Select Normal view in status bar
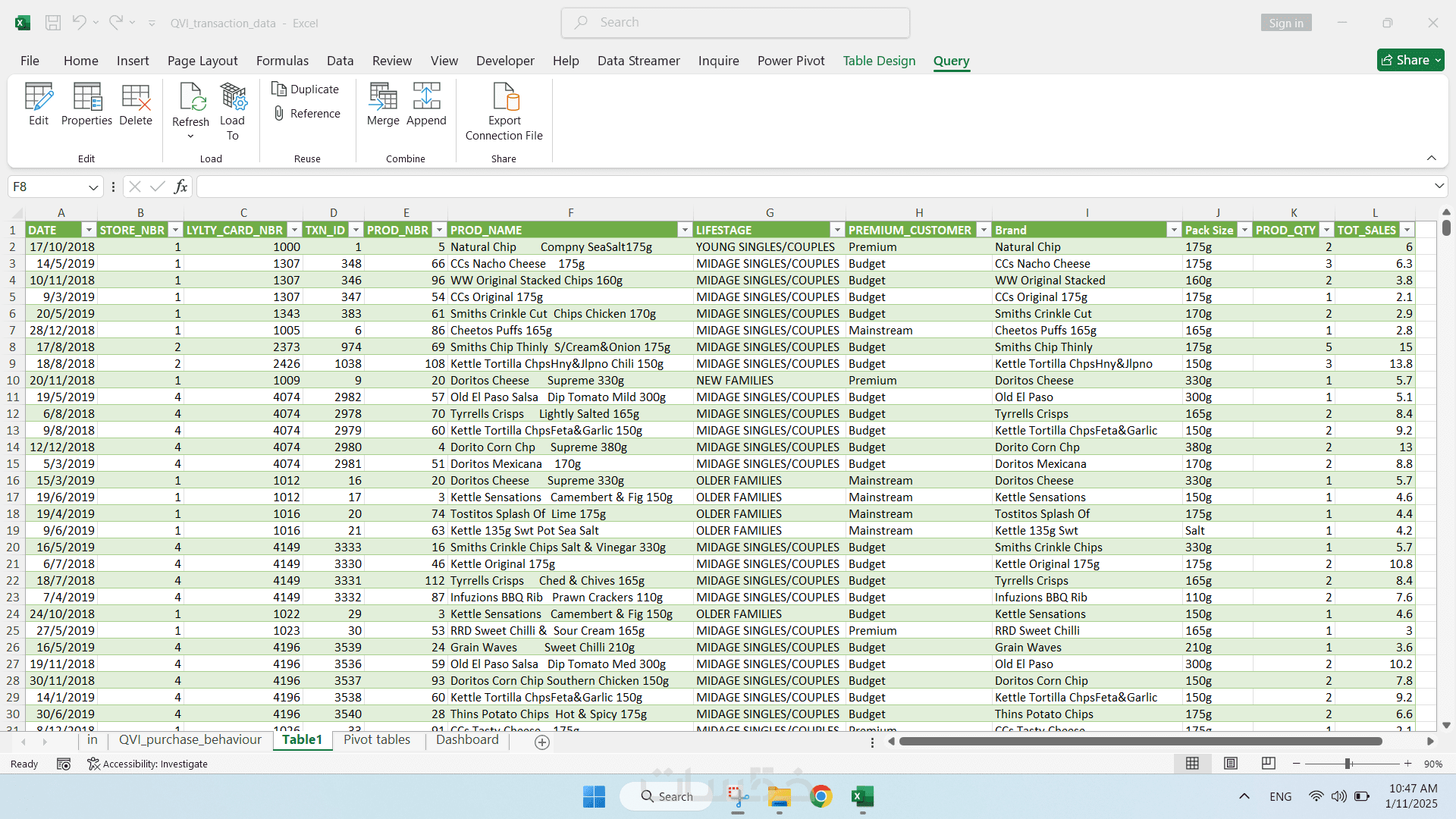Screen dimensions: 1456x819 pyautogui.click(x=1192, y=764)
